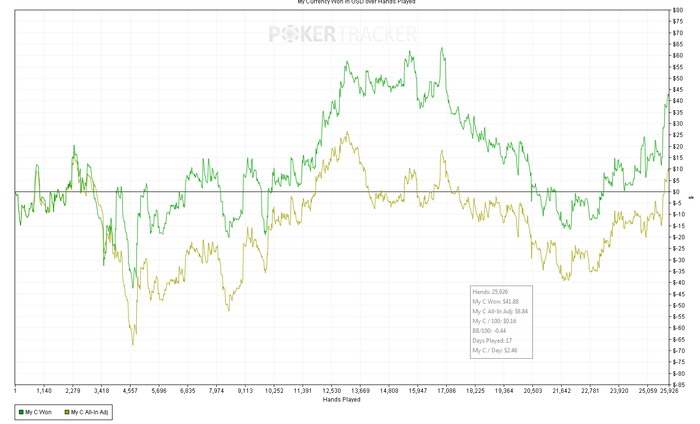Click the 25,059 x-axis tick label
The width and height of the screenshot is (700, 424).
point(648,391)
